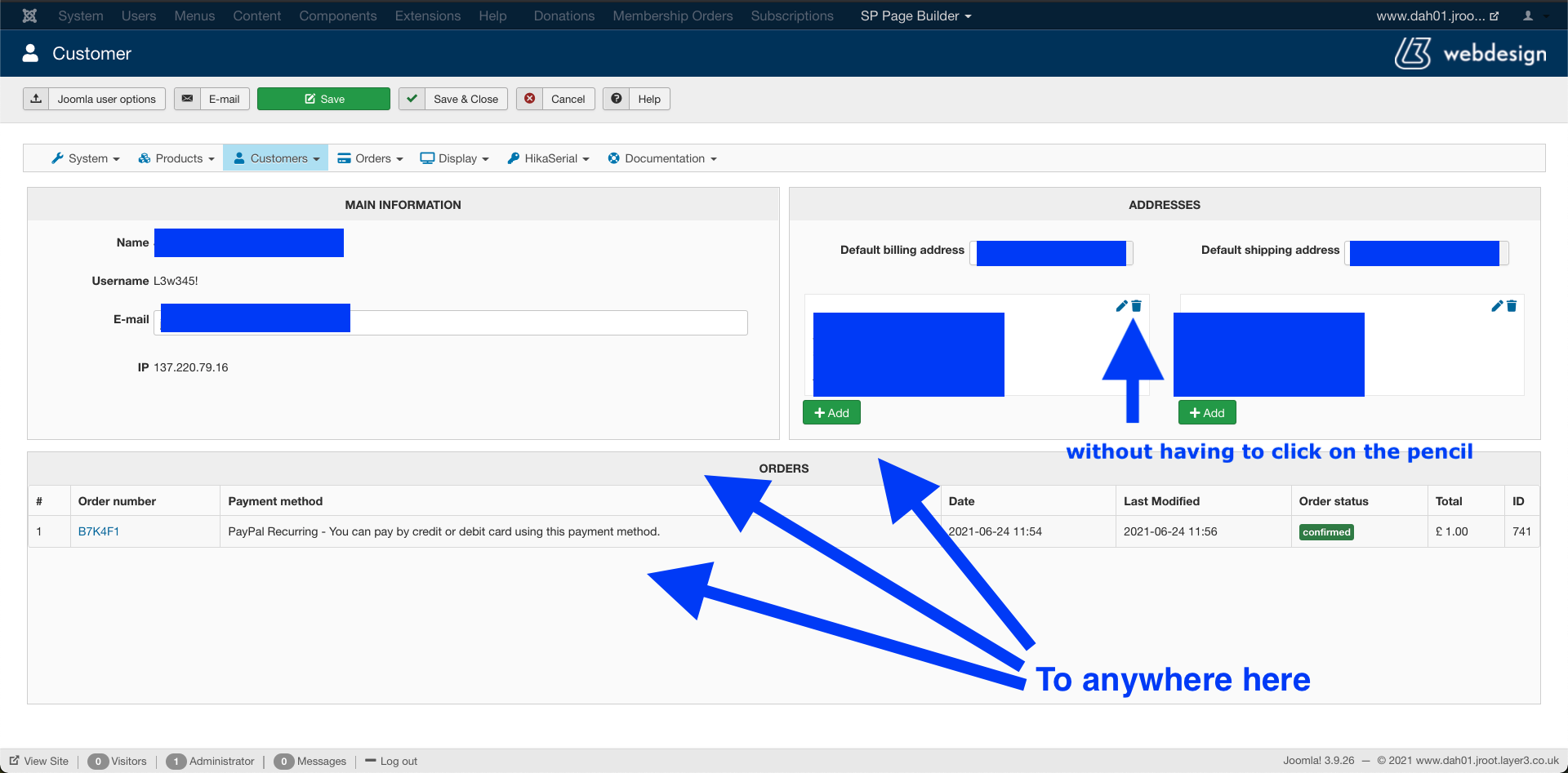
Task: Delete billing address with trash icon
Action: 1136,306
